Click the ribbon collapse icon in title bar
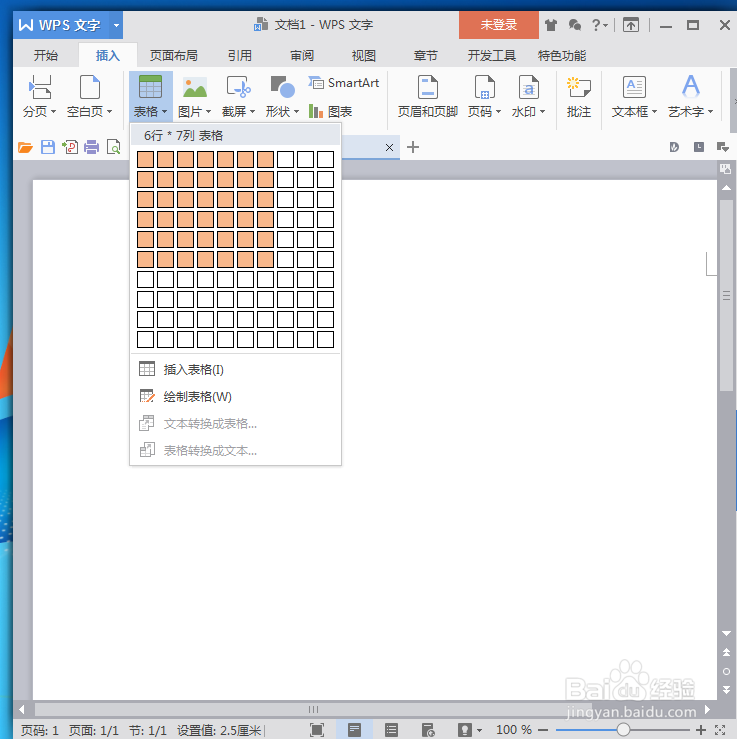The height and width of the screenshot is (739, 737). [631, 25]
